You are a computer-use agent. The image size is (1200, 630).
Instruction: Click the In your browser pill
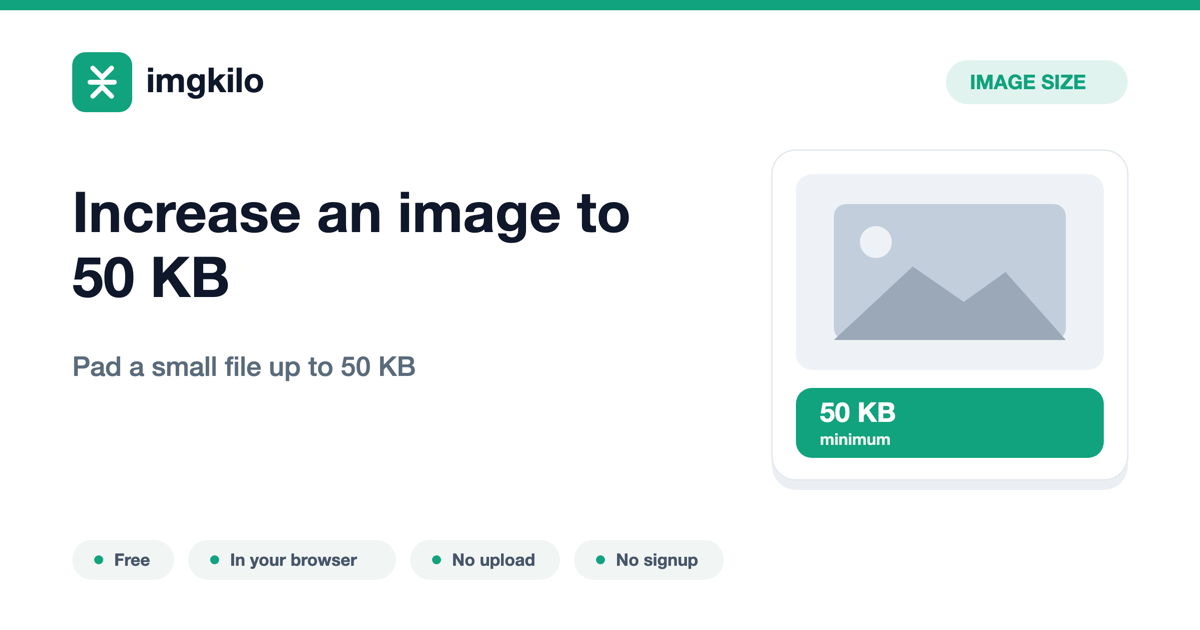click(x=292, y=560)
